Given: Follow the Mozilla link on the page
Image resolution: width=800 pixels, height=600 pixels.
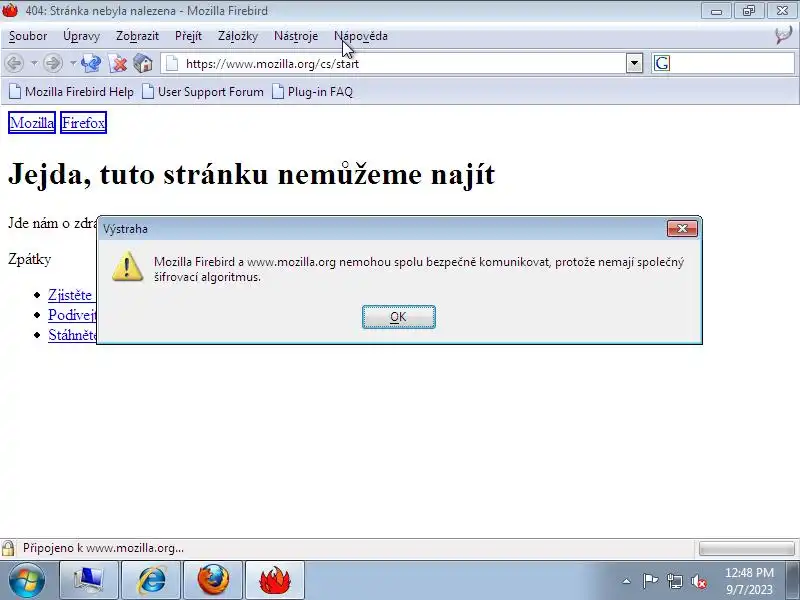Looking at the screenshot, I should pos(32,123).
